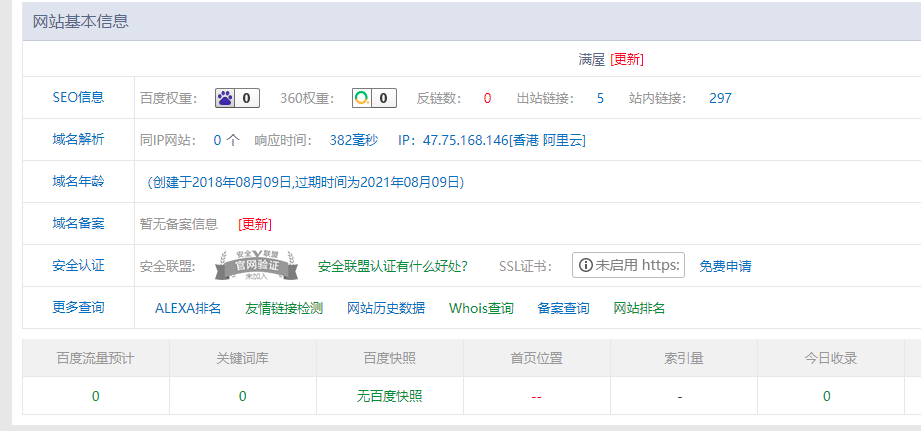Click the 关键词库 value 0
Screen dimensions: 921x431
click(x=243, y=396)
